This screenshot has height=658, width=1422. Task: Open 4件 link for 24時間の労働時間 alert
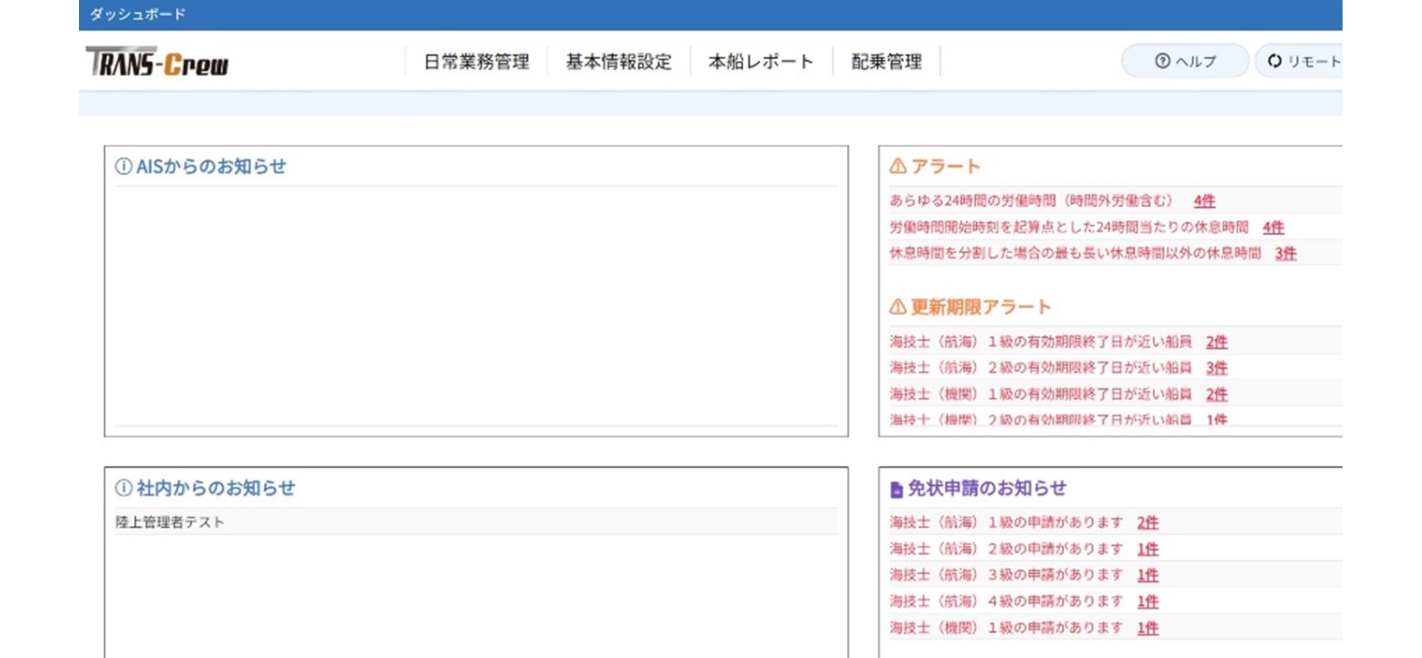1204,201
